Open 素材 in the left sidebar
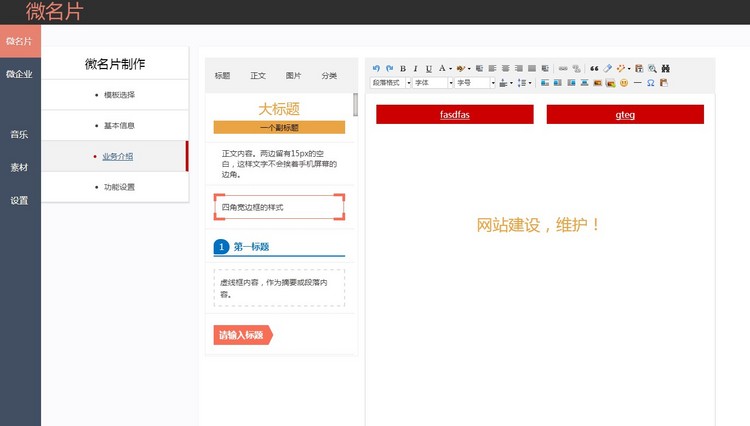The width and height of the screenshot is (750, 426). coord(20,167)
